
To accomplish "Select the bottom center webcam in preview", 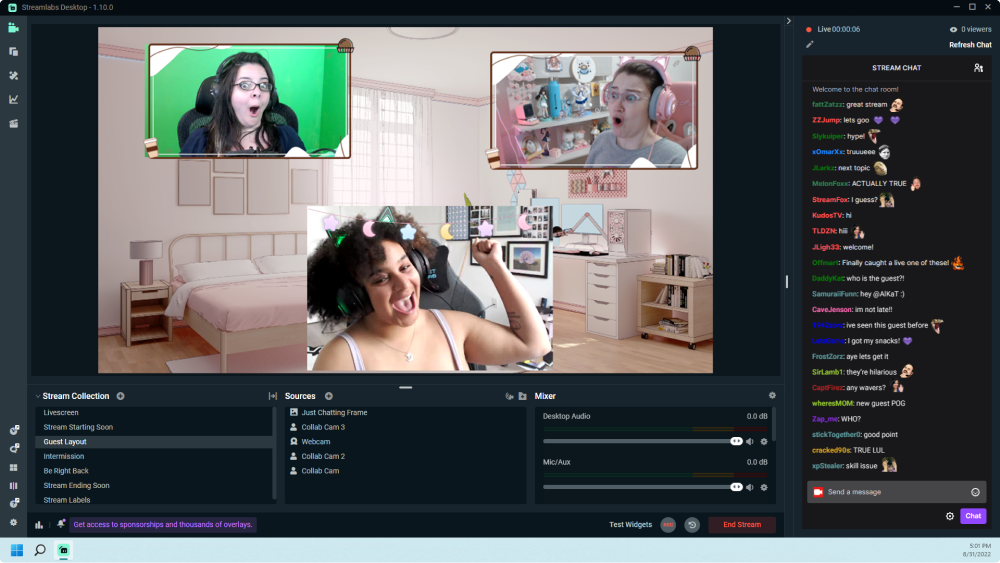I will pos(429,288).
